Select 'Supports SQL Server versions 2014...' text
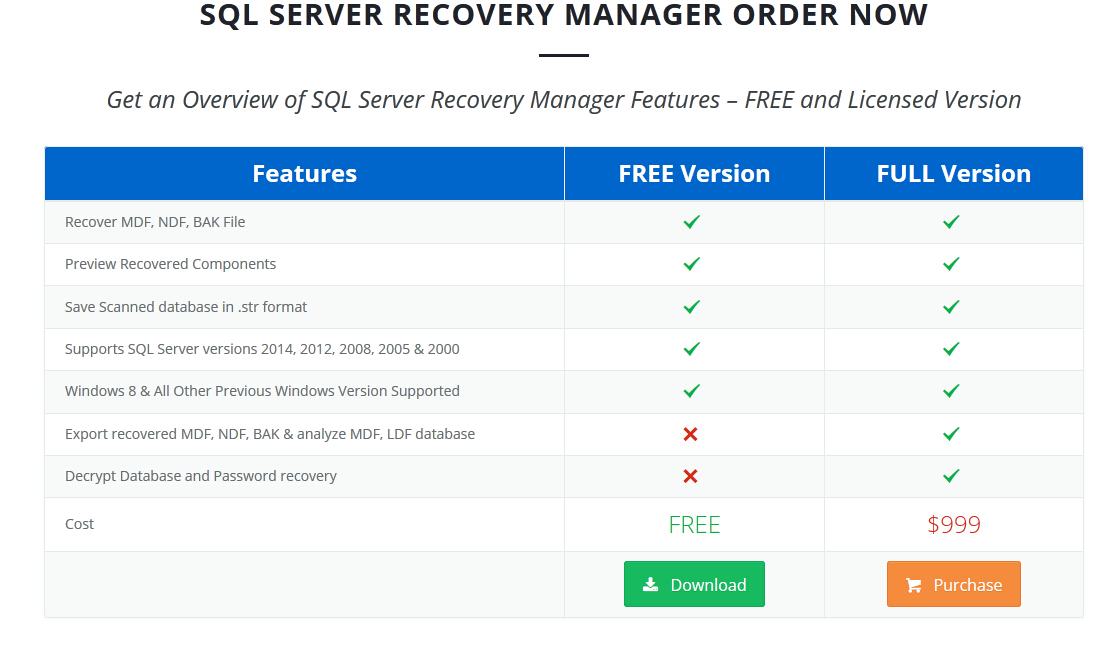The height and width of the screenshot is (647, 1102). 261,349
